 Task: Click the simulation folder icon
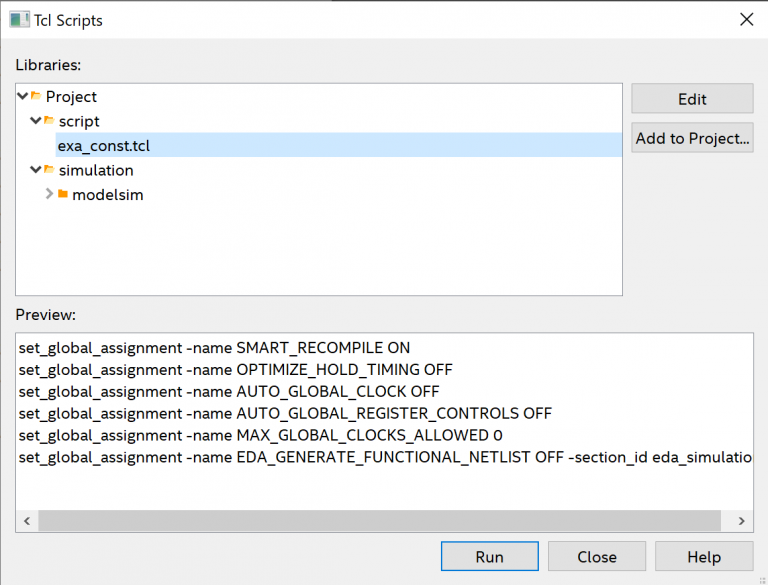tap(48, 170)
